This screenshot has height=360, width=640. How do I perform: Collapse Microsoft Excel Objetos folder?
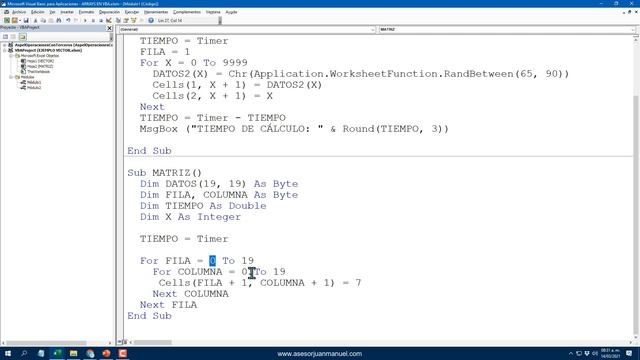click(x=11, y=56)
